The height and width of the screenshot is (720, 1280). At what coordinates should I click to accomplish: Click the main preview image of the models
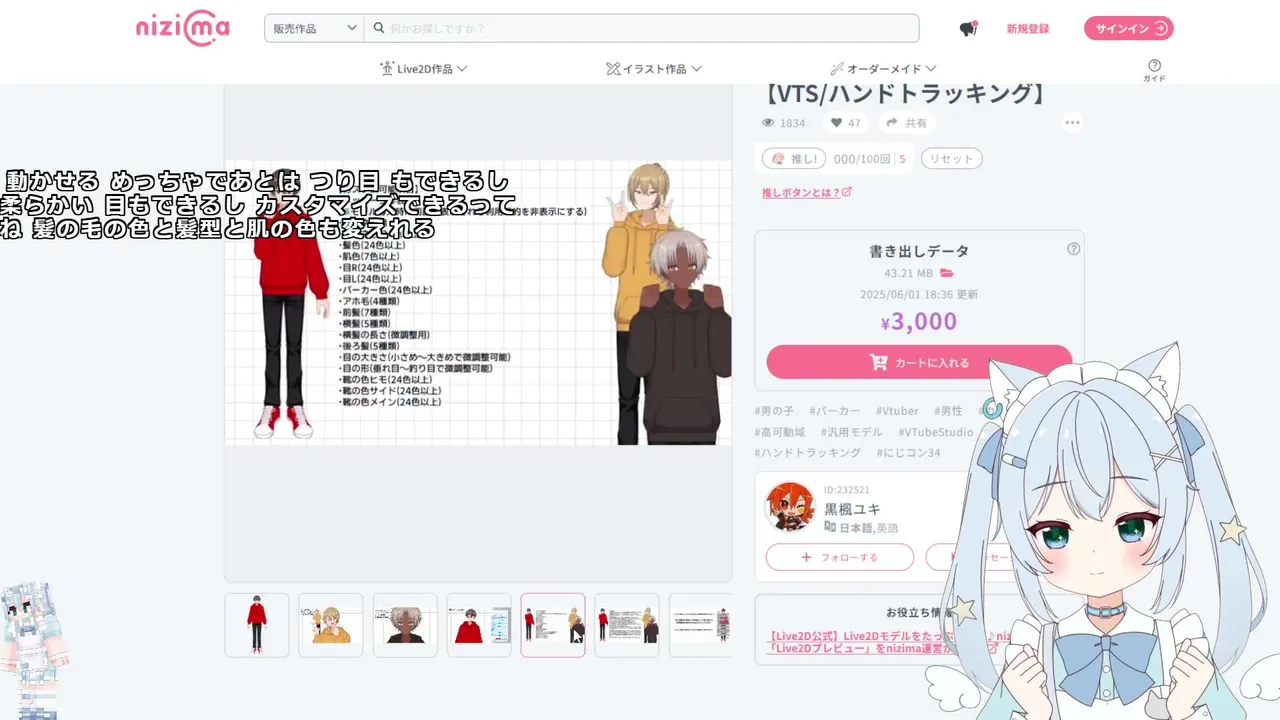tap(478, 302)
